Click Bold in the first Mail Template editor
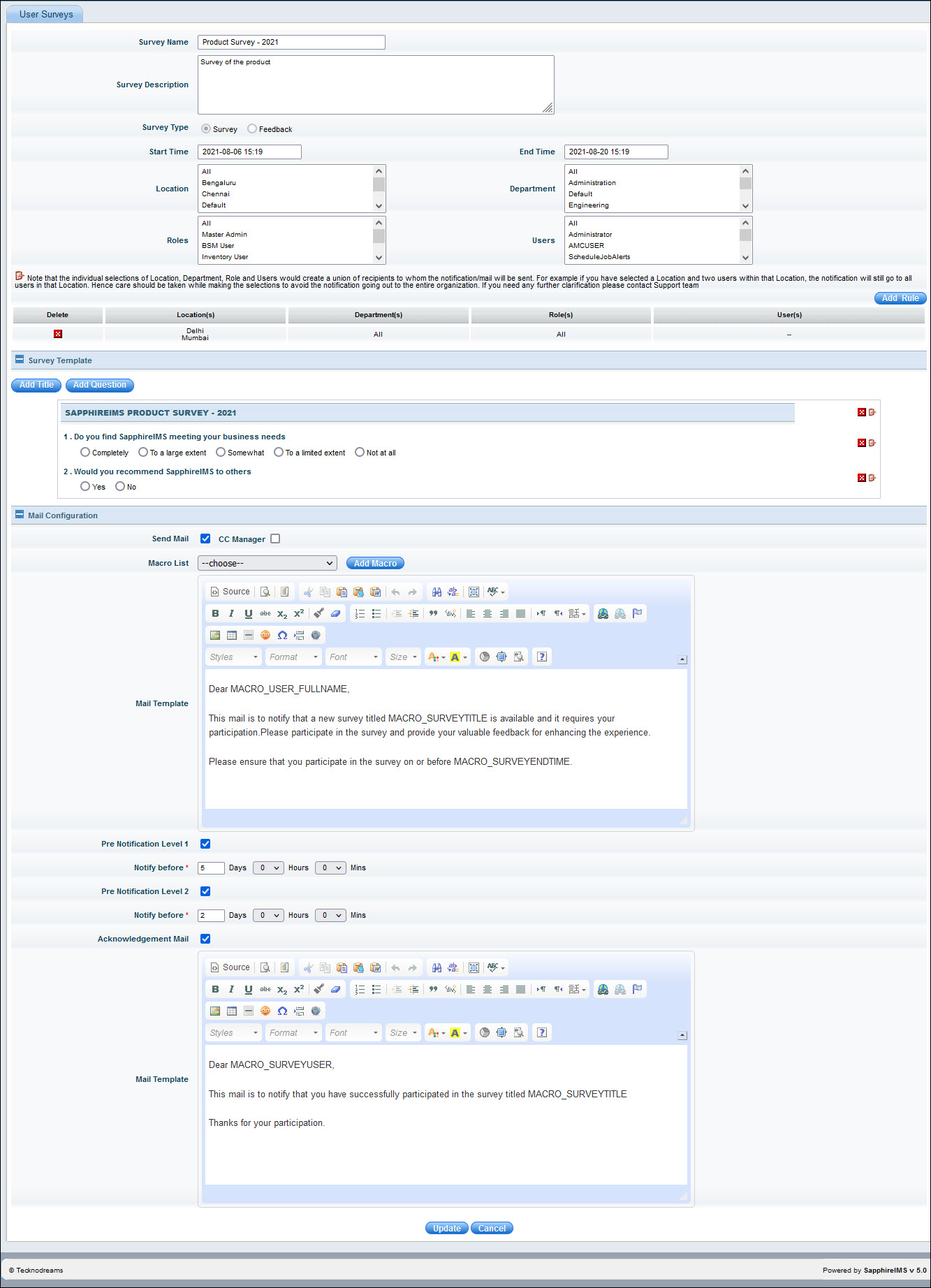This screenshot has height=1288, width=931. pyautogui.click(x=215, y=613)
